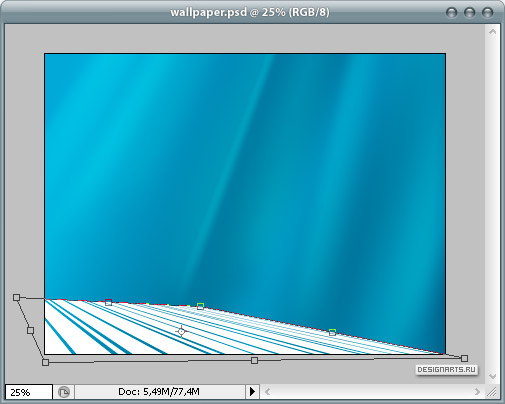Click the middle window control button in title bar

(x=470, y=13)
